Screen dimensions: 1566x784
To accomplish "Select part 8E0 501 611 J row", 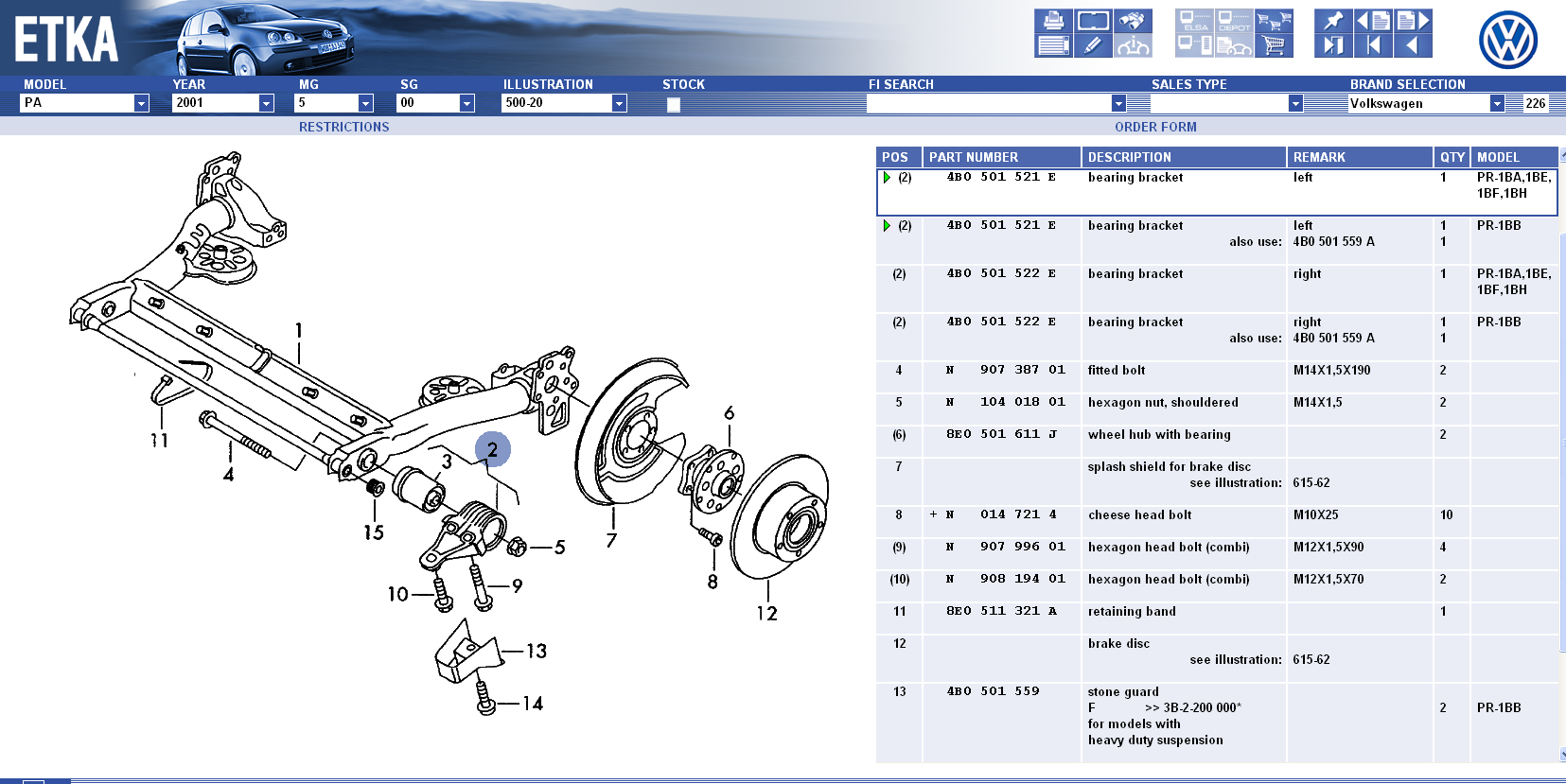I will pos(1001,434).
